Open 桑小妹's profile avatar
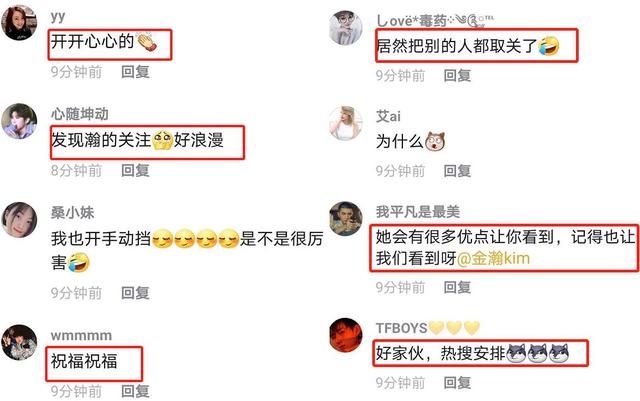 [x=19, y=220]
